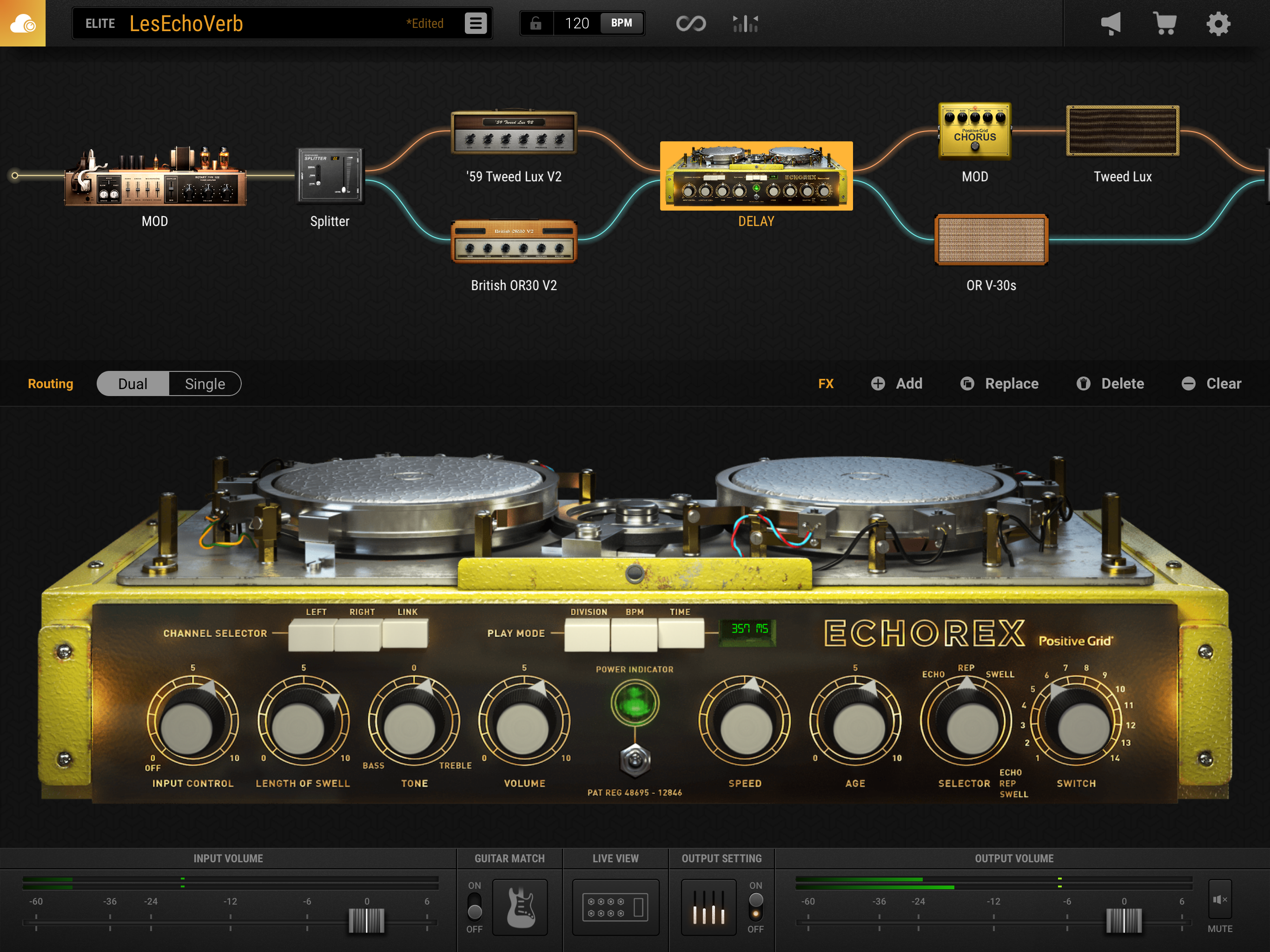The height and width of the screenshot is (952, 1270).
Task: Open the shopping cart store
Action: (x=1164, y=24)
